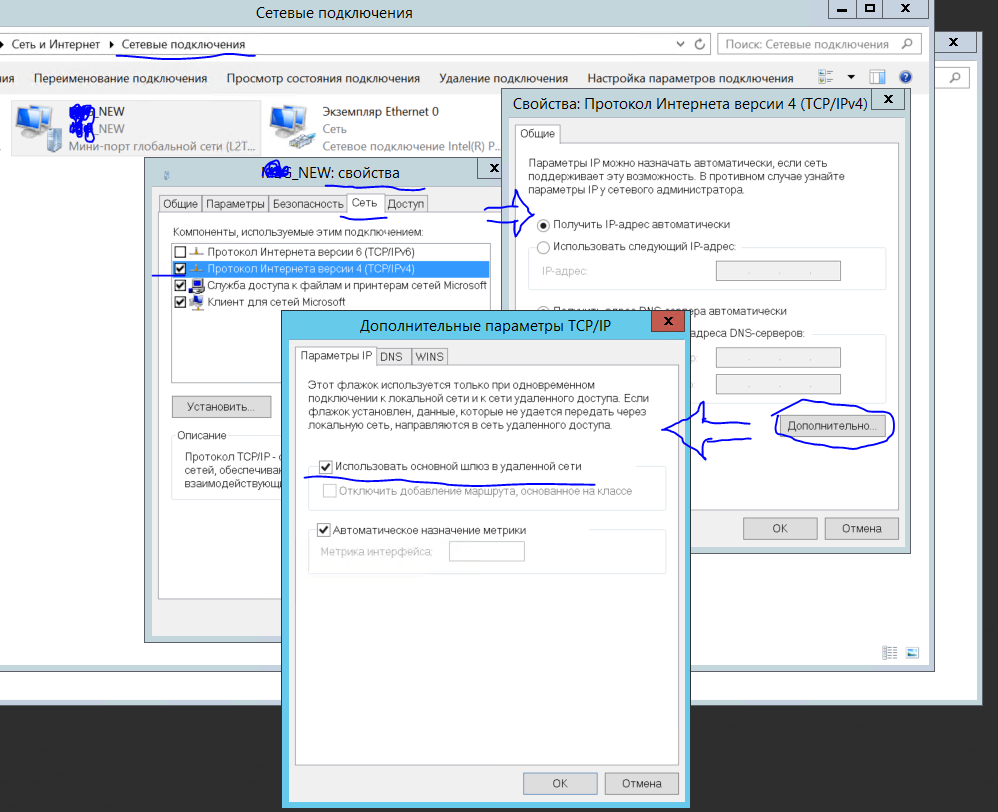Click the refresh icon in the address bar

pos(700,44)
